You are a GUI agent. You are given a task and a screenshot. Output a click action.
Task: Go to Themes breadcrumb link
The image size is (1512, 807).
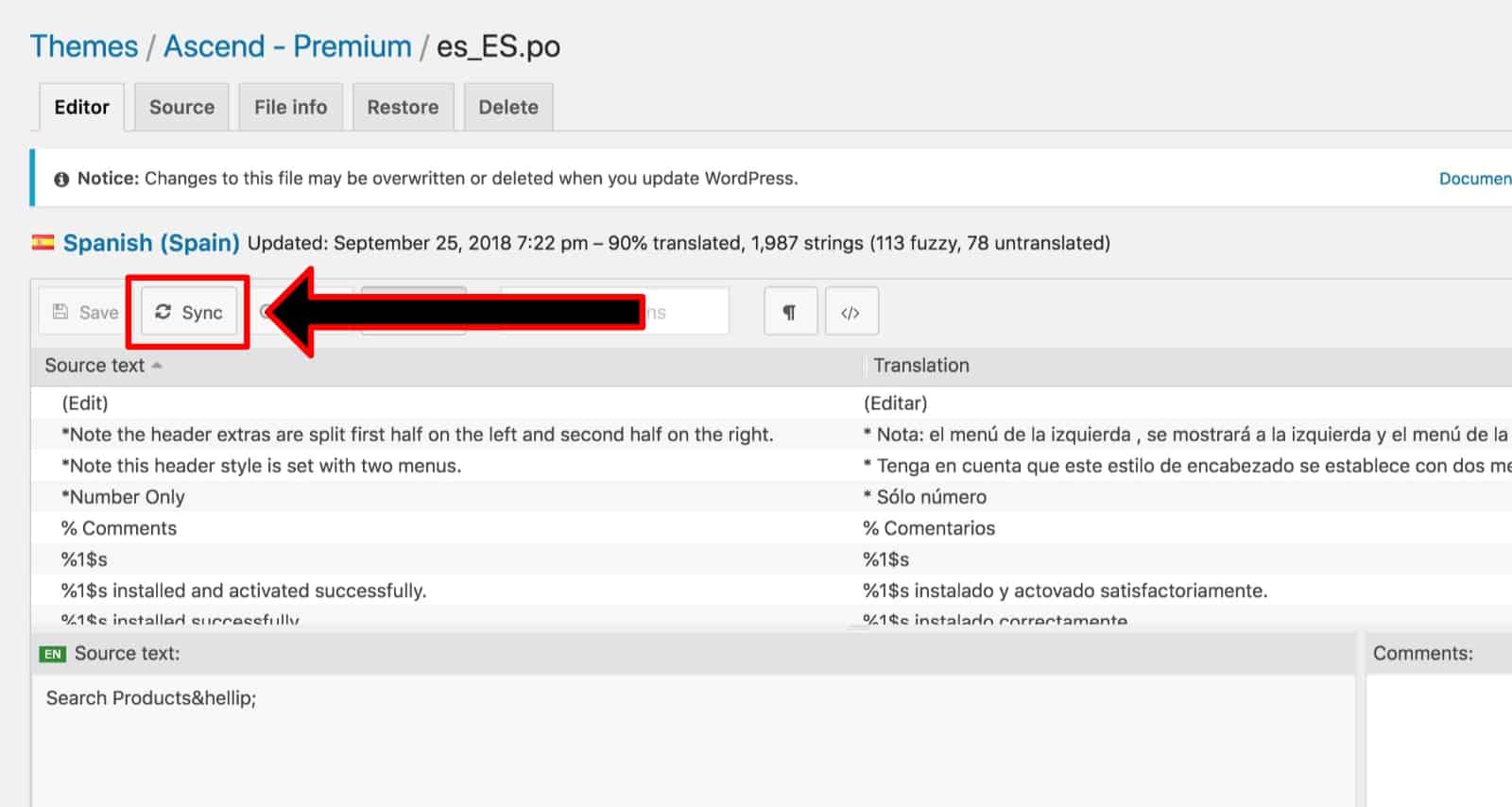click(84, 46)
